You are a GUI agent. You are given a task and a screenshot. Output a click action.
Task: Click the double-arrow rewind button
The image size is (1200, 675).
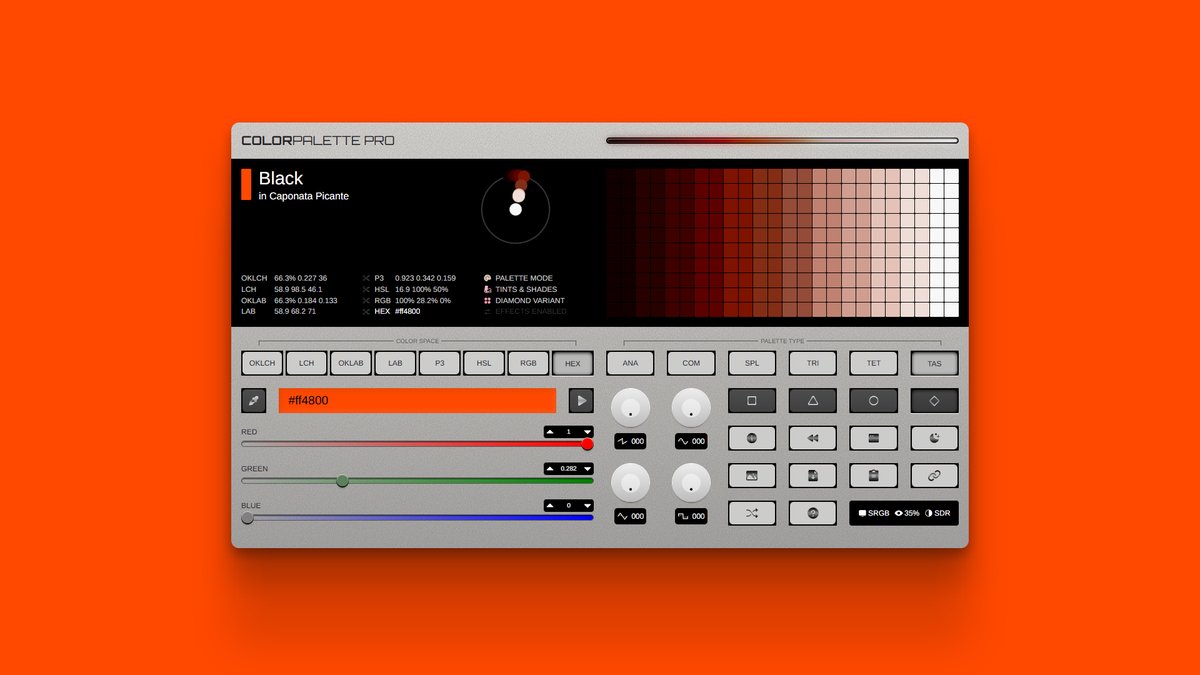pos(813,438)
